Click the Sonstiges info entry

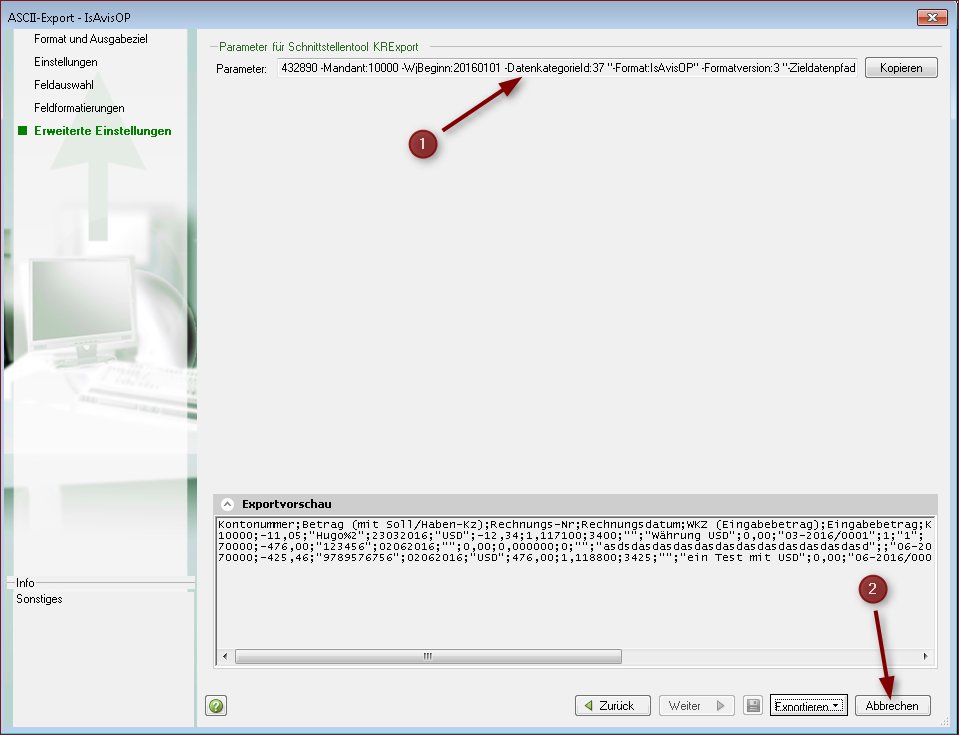(x=39, y=599)
